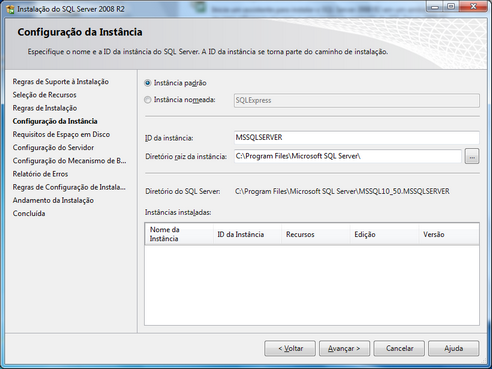Select the Instância nomeada radio button
This screenshot has width=492, height=369.
148,100
